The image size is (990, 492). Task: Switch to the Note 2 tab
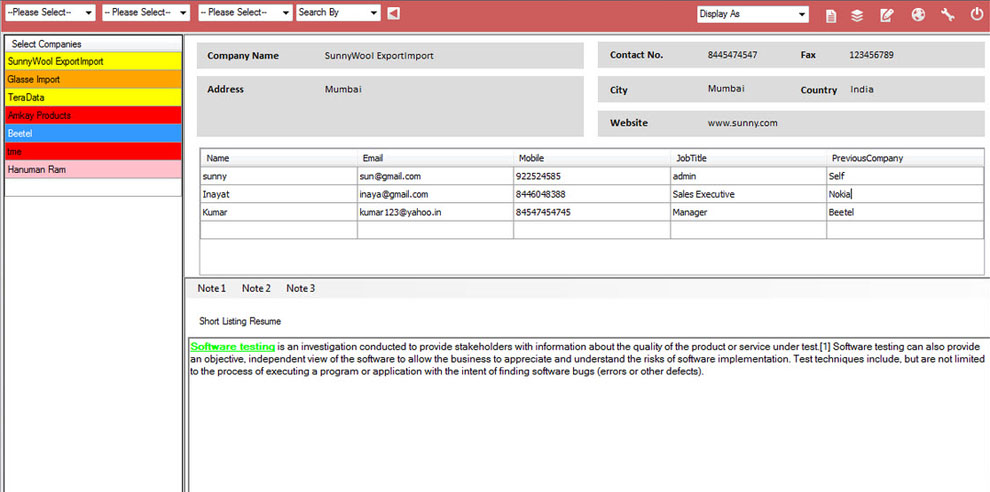pyautogui.click(x=256, y=289)
